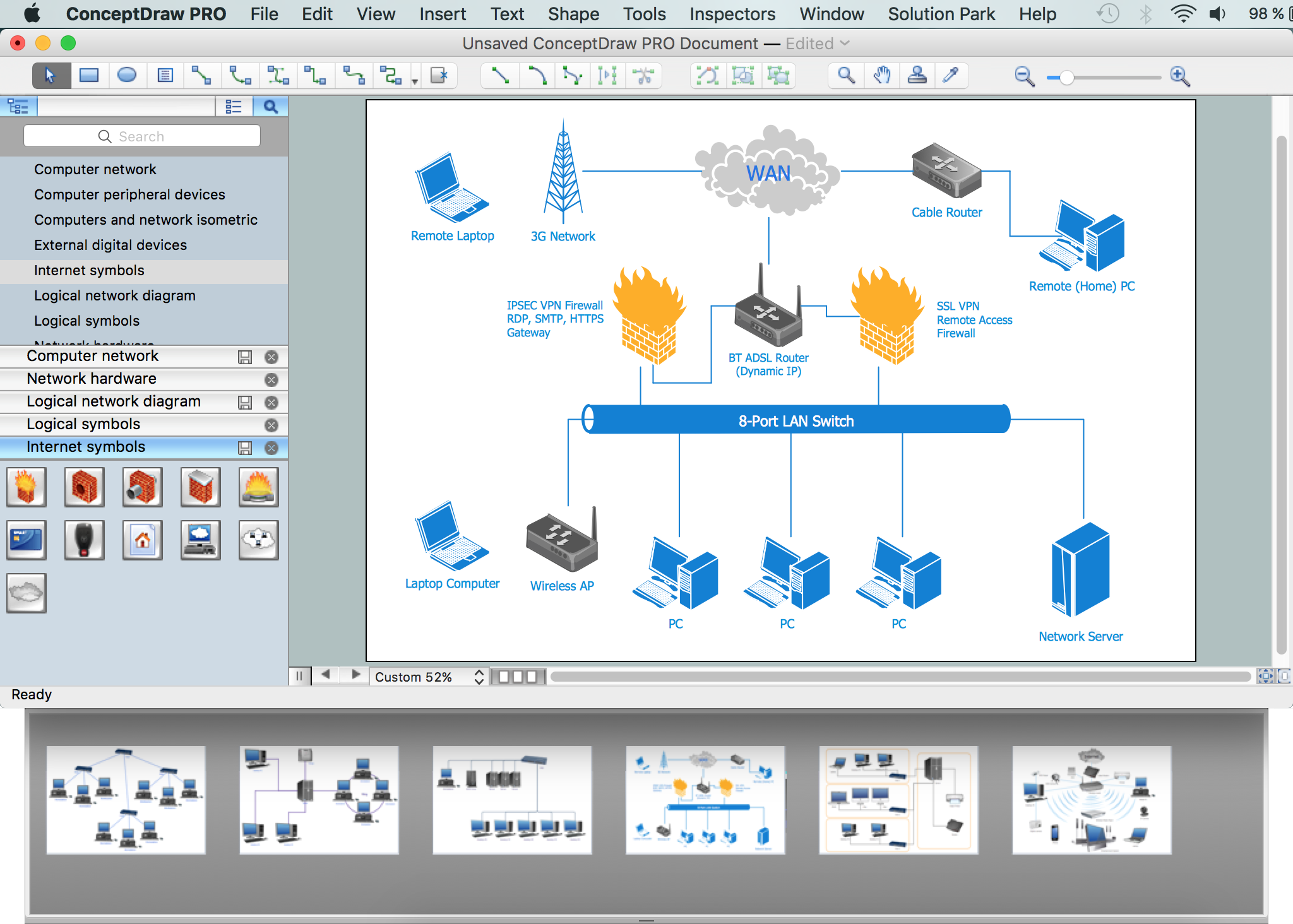
Task: Select the arc connector tool
Action: 239,76
